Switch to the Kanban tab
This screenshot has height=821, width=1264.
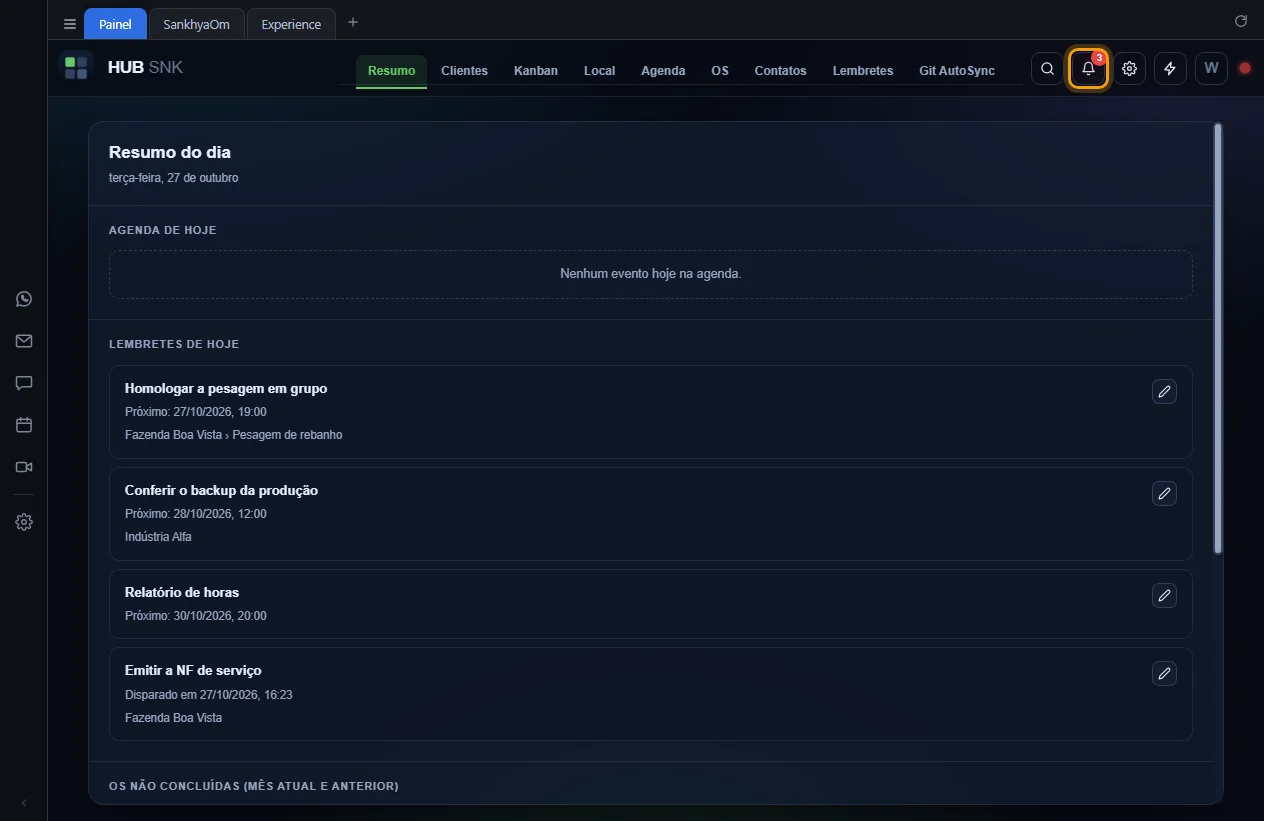pos(536,71)
